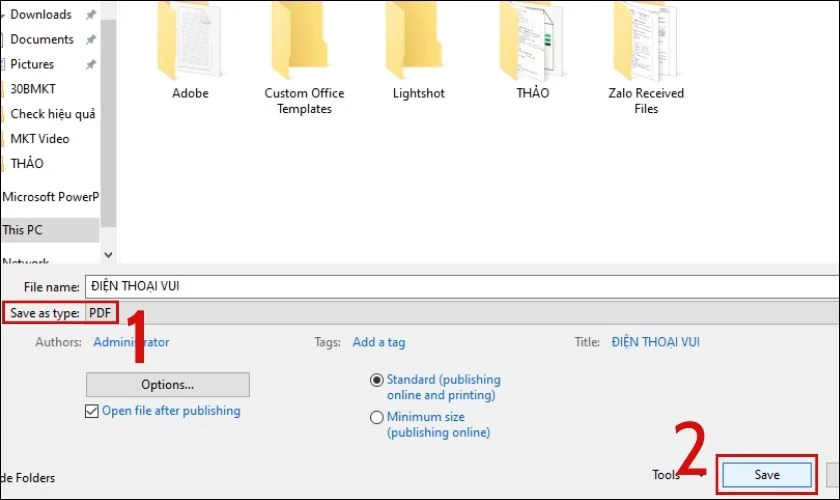Open the Zalo Received Files folder
This screenshot has width=840, height=500.
tap(646, 59)
